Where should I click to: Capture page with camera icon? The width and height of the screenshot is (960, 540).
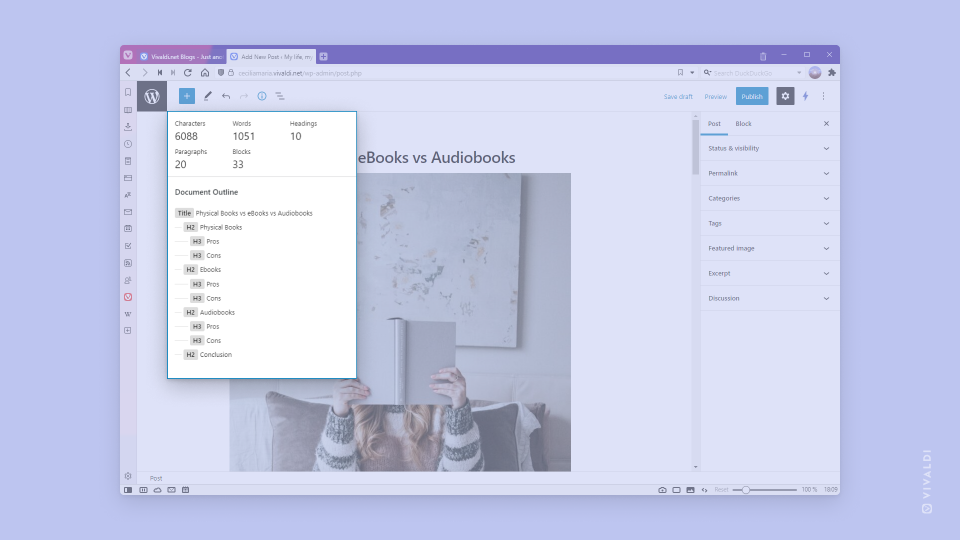point(662,490)
